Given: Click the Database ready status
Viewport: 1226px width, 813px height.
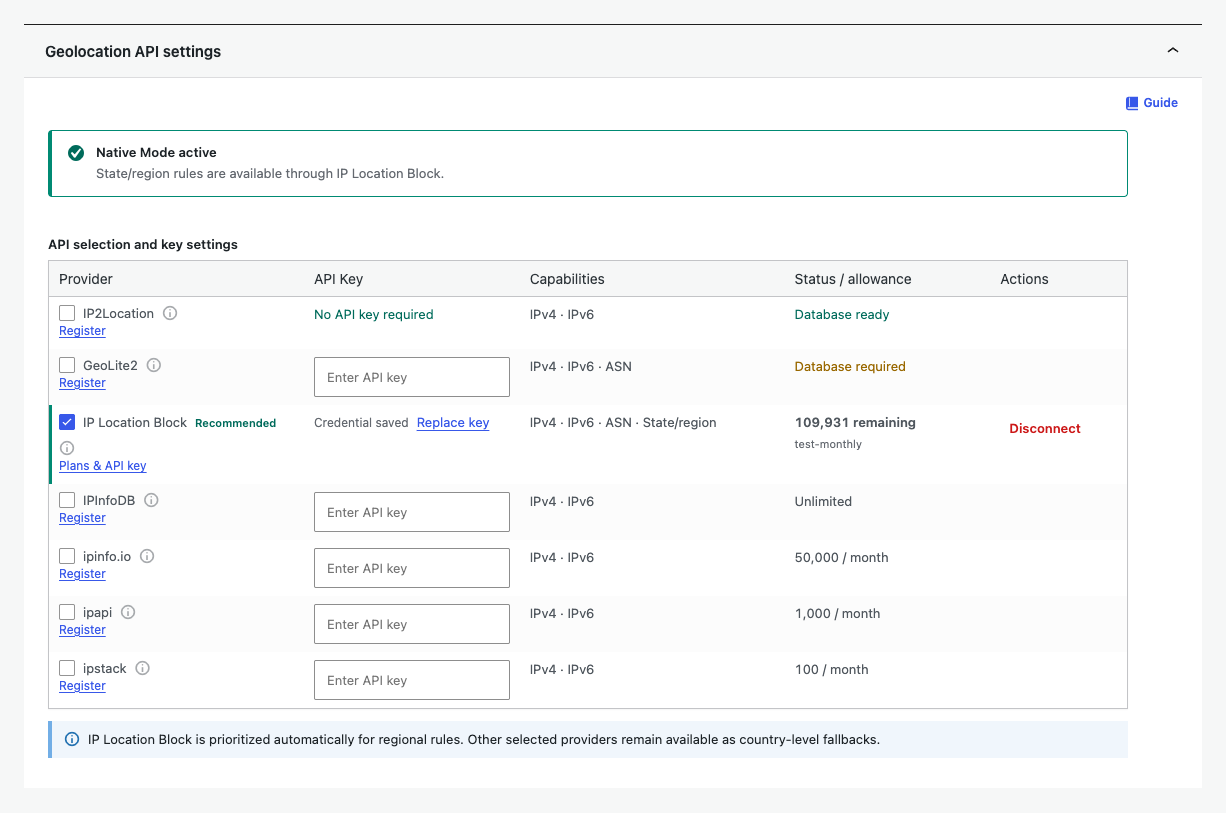Looking at the screenshot, I should (x=842, y=314).
